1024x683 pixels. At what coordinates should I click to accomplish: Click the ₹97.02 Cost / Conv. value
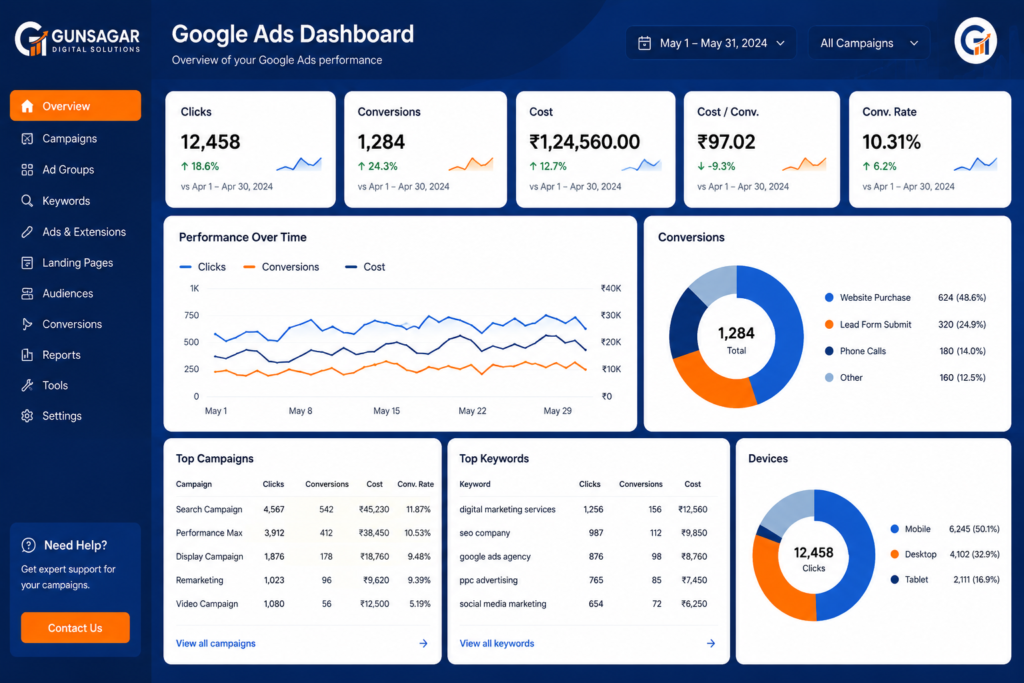pyautogui.click(x=726, y=142)
